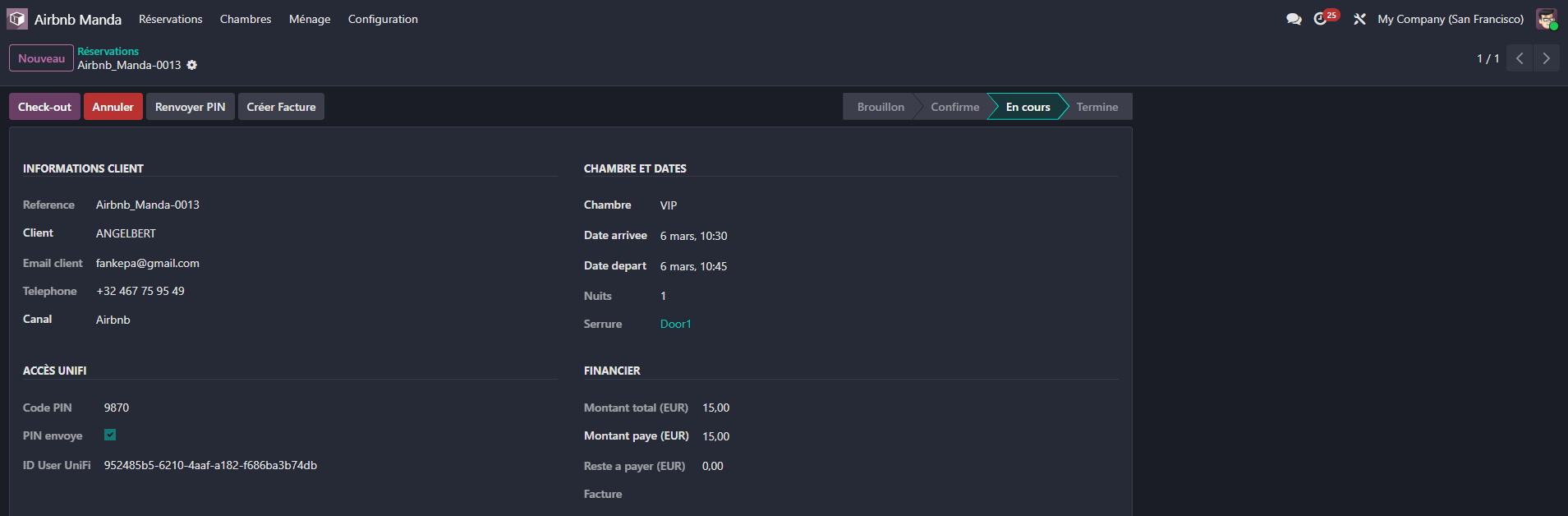Go to previous record arrow
The image size is (1568, 516).
(x=1520, y=58)
